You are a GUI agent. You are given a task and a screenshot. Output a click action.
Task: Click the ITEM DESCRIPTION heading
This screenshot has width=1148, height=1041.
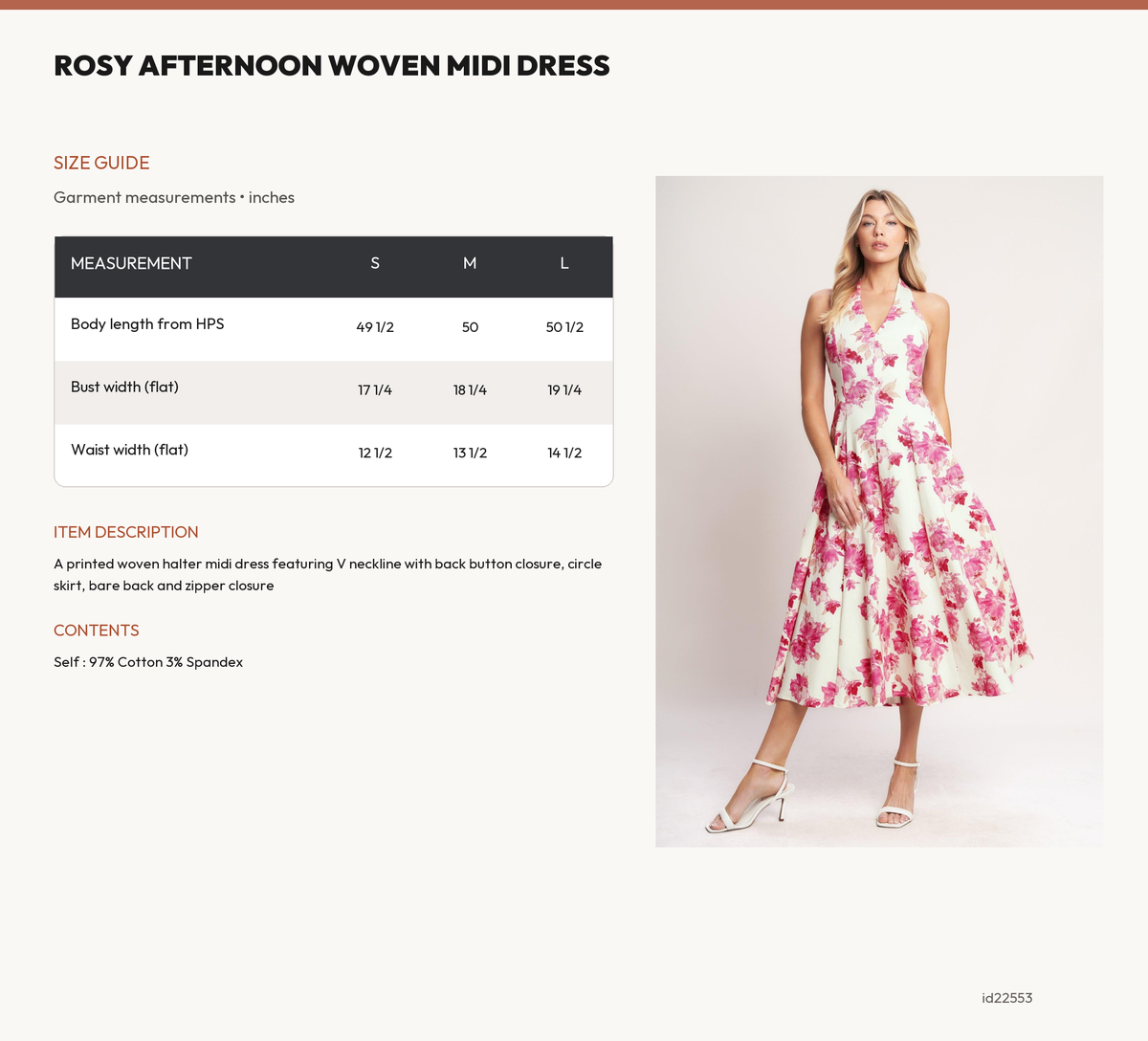[126, 532]
